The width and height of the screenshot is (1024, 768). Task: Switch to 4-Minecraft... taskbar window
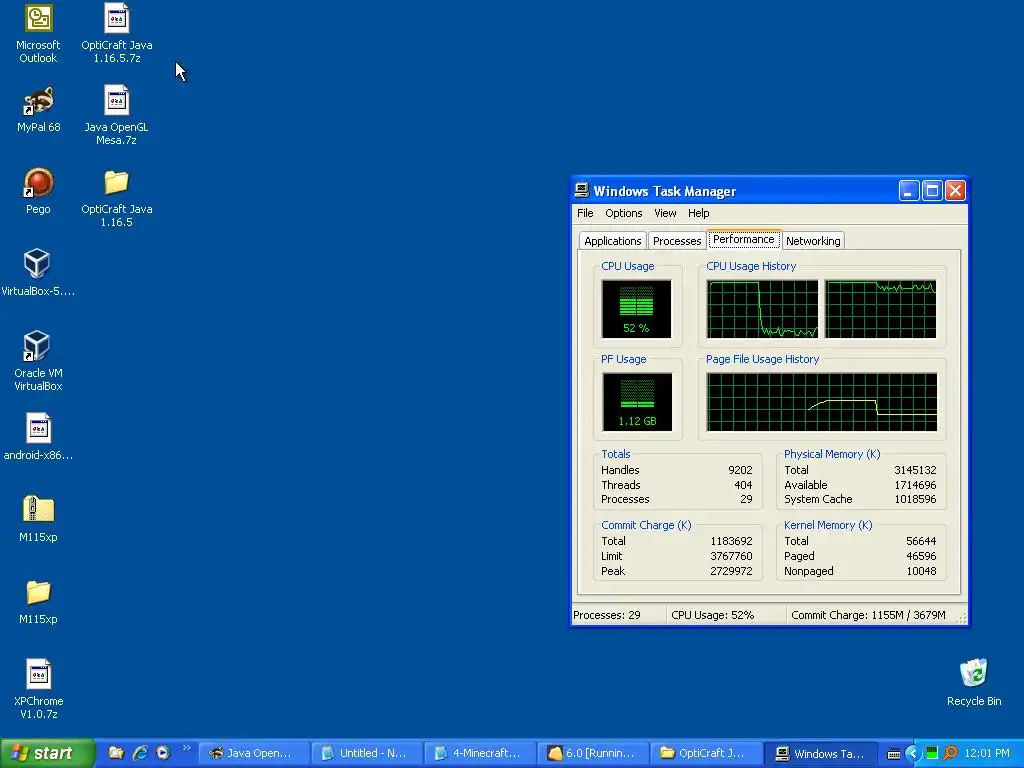pos(480,753)
